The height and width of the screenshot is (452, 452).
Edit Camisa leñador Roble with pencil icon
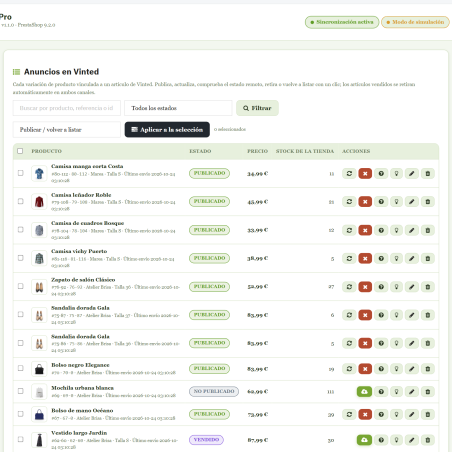pyautogui.click(x=412, y=202)
